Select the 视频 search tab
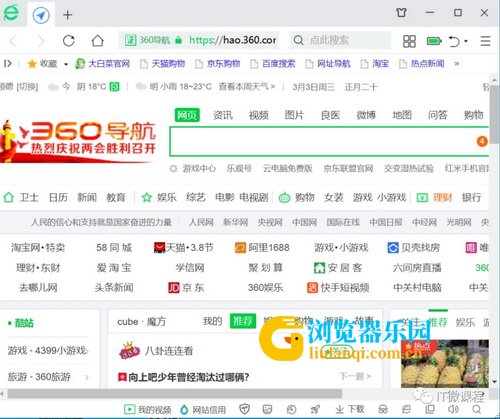500x419 pixels. coord(259,115)
